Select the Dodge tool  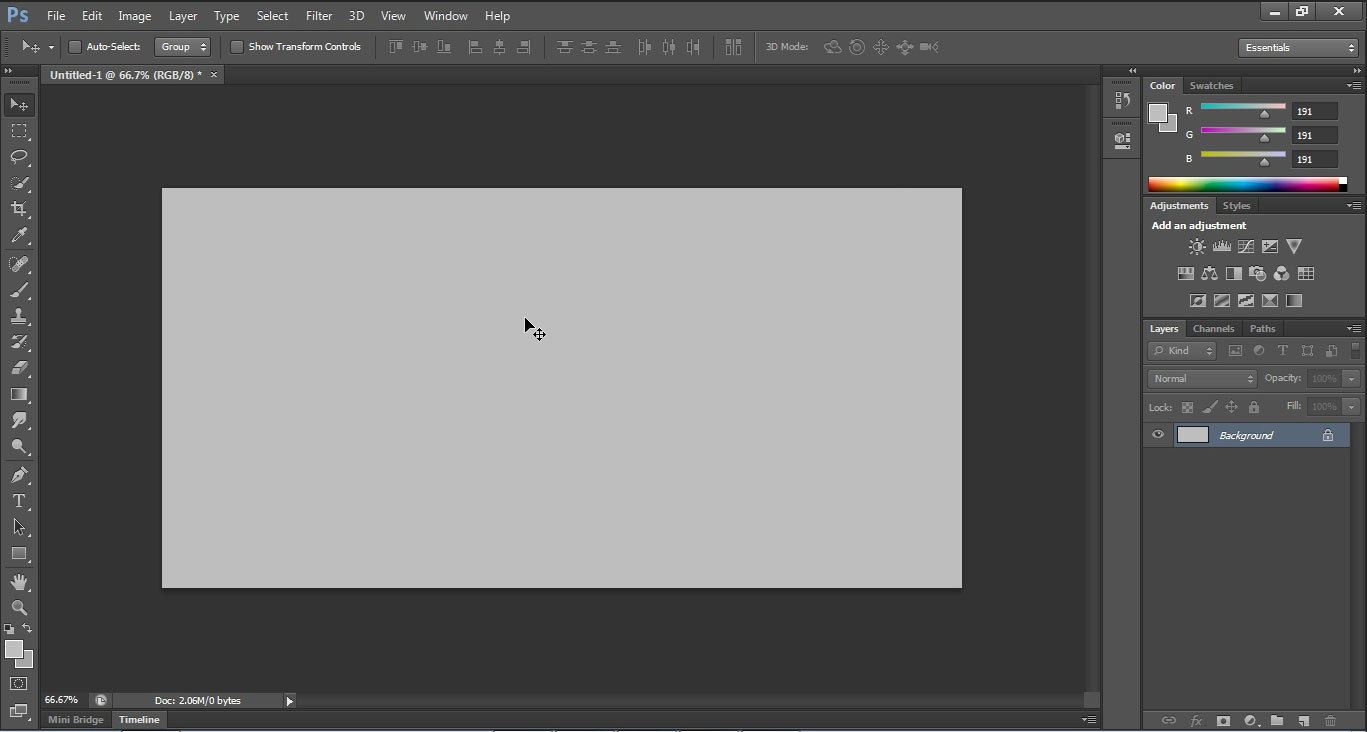[x=19, y=447]
